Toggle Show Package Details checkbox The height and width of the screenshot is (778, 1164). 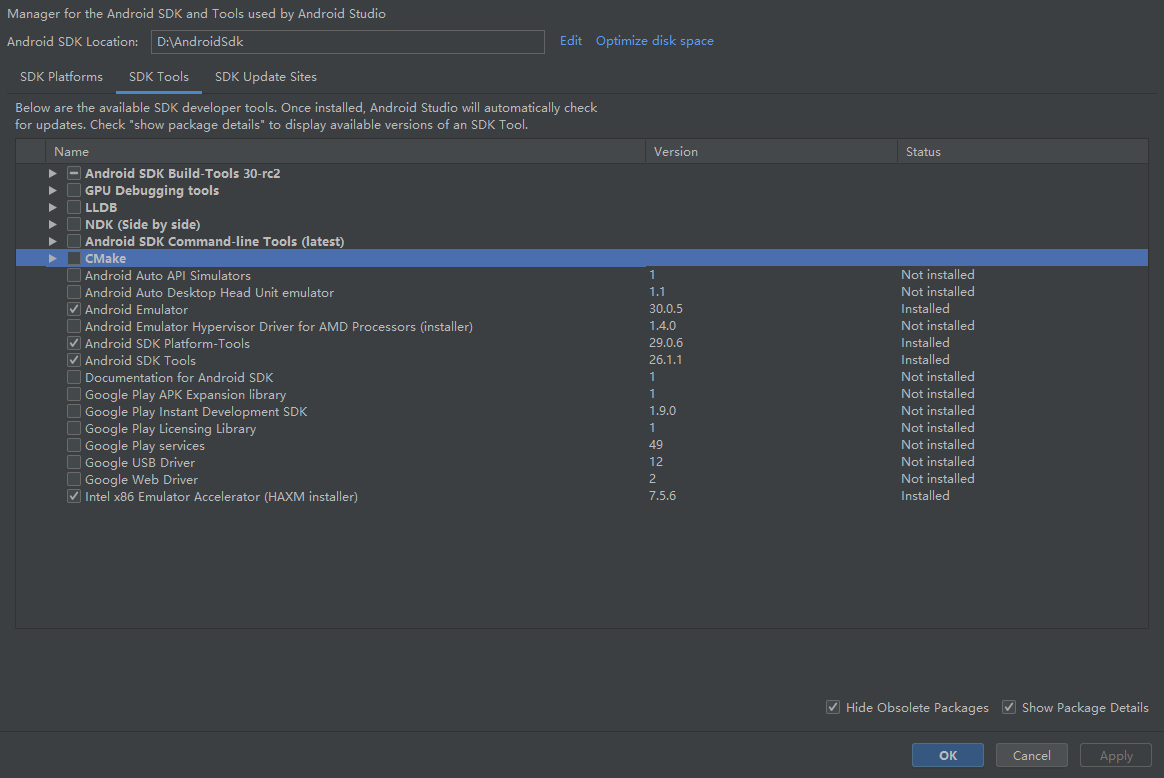pyautogui.click(x=1009, y=707)
